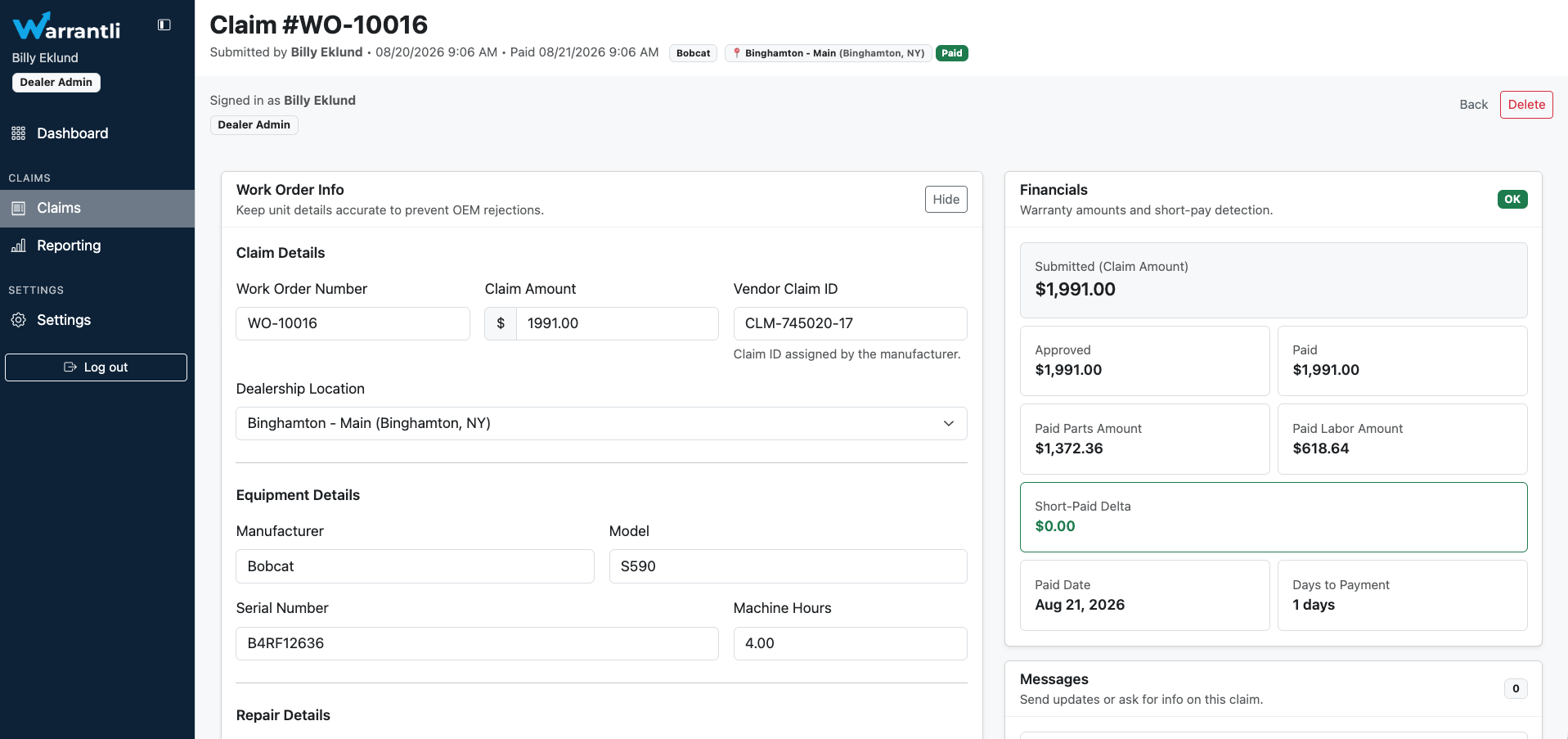Click the Messages count badge

pos(1516,689)
